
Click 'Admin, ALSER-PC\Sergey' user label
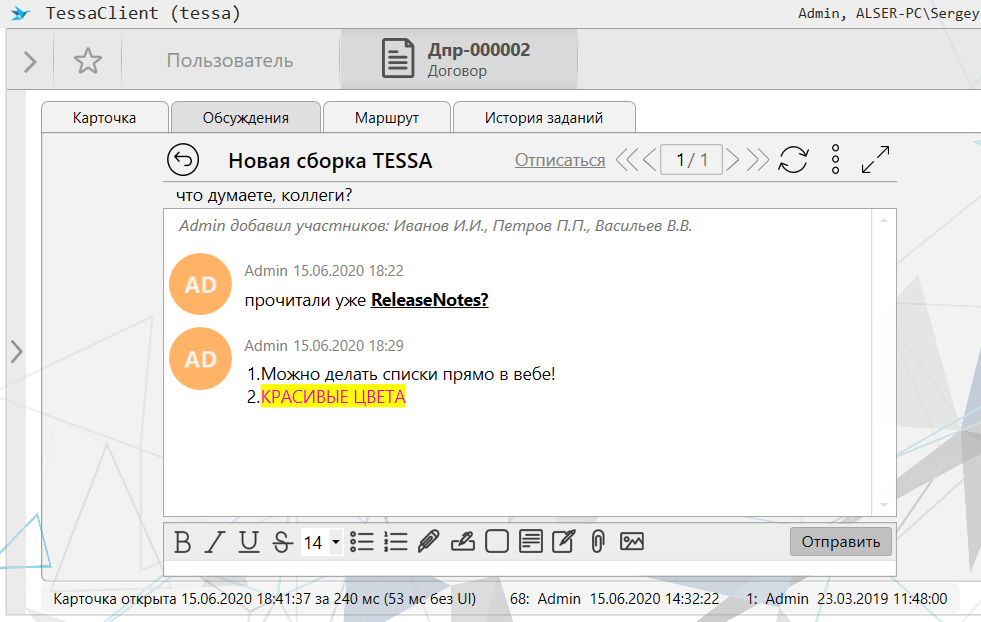pyautogui.click(x=888, y=13)
